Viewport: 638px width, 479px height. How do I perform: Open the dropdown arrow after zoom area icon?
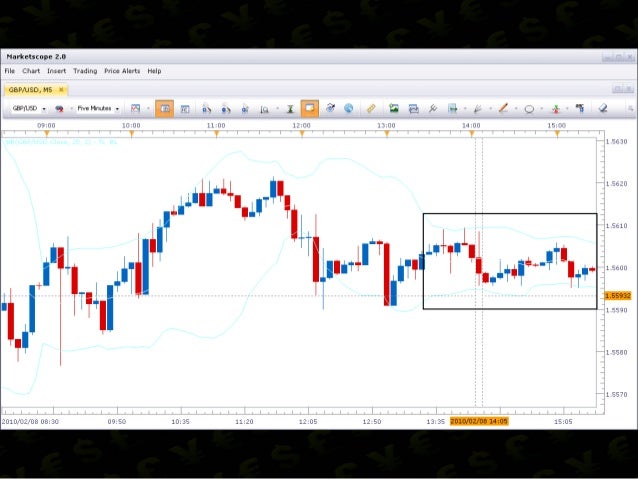(277, 109)
